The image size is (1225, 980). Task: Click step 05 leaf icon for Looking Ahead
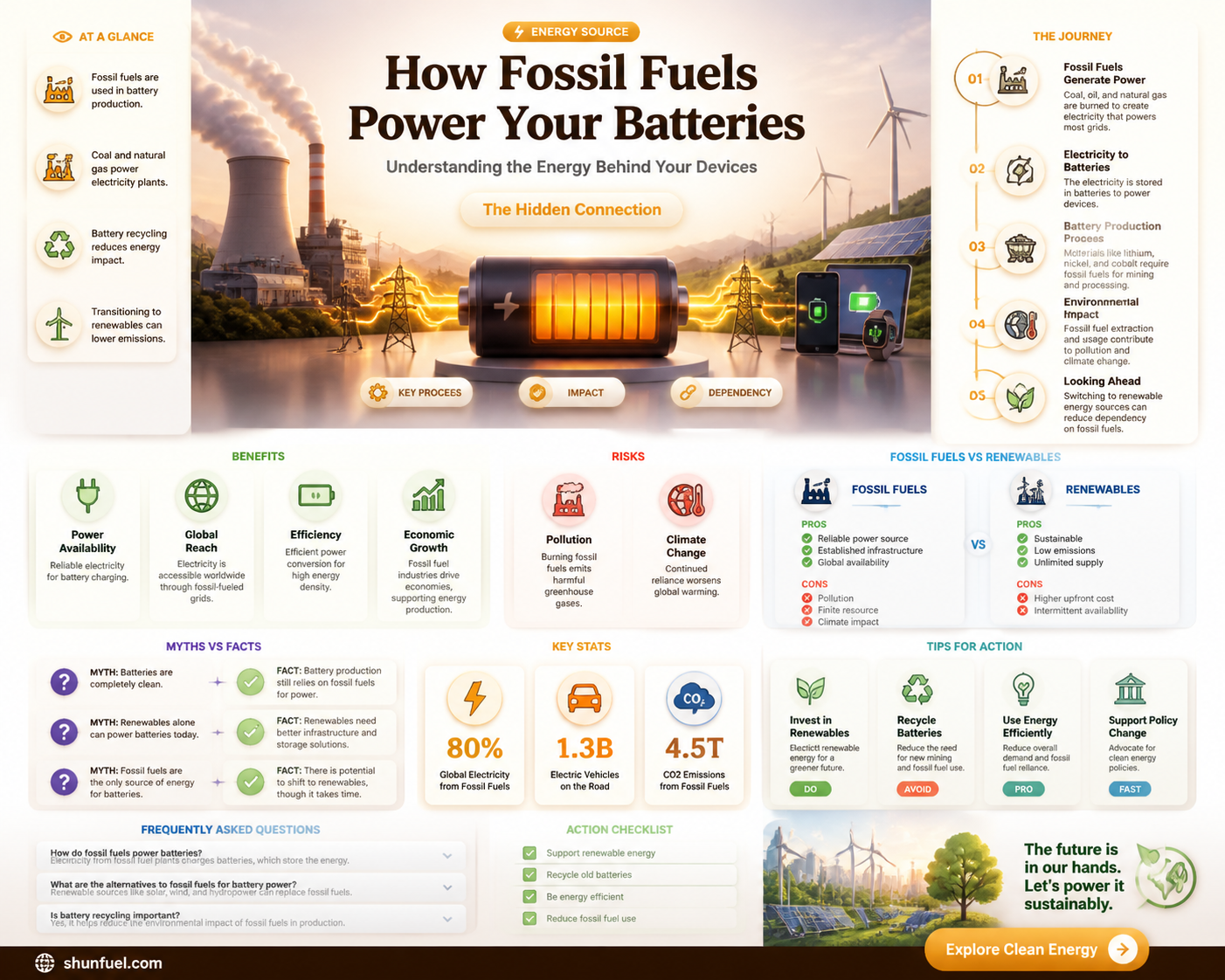pyautogui.click(x=1019, y=398)
